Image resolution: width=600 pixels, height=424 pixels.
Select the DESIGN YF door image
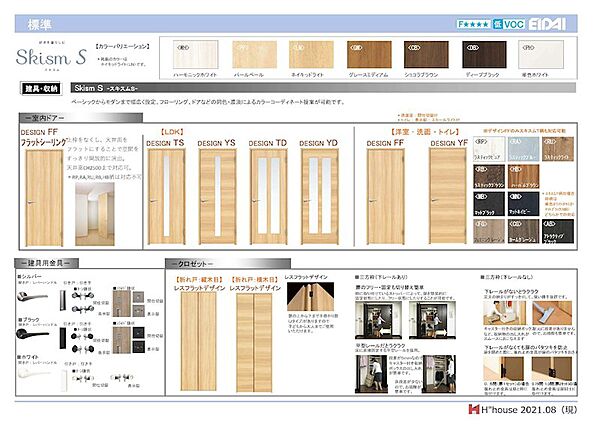(448, 196)
